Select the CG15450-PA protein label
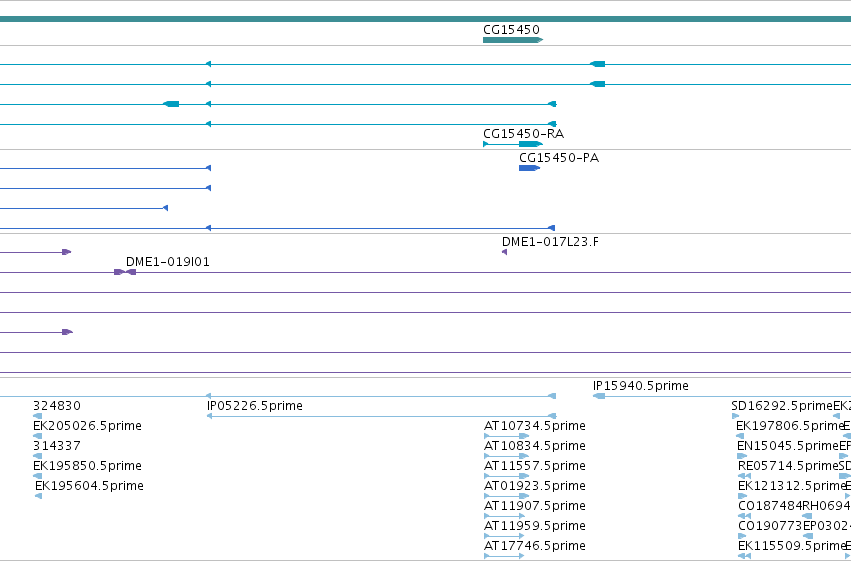Screen dimensions: 851x561 tap(559, 158)
